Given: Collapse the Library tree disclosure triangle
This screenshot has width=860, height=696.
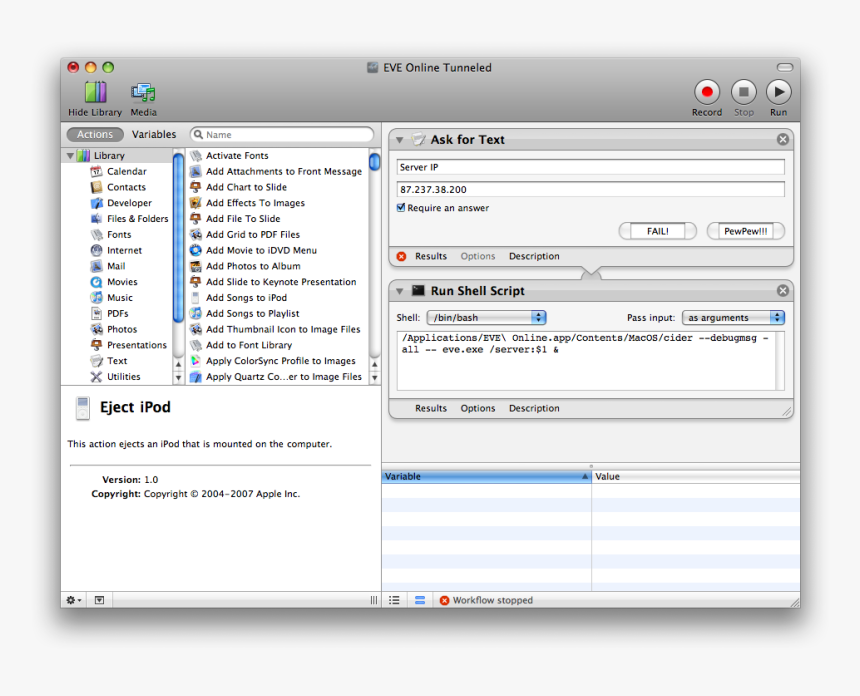Looking at the screenshot, I should click(x=70, y=156).
